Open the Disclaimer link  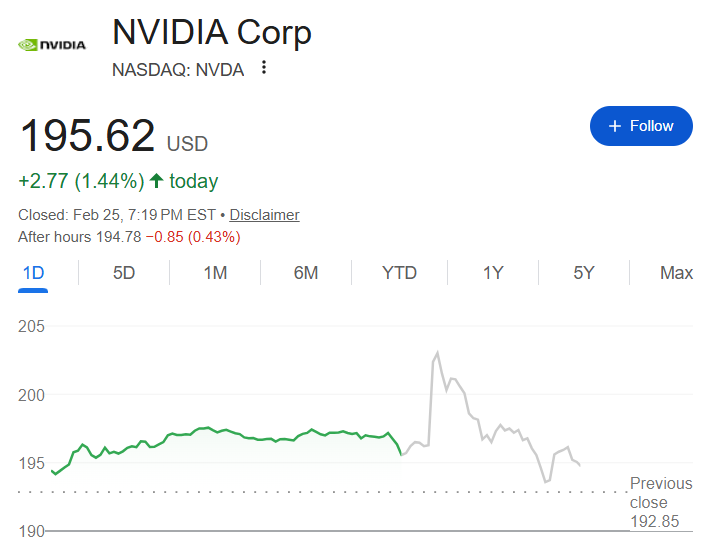264,215
